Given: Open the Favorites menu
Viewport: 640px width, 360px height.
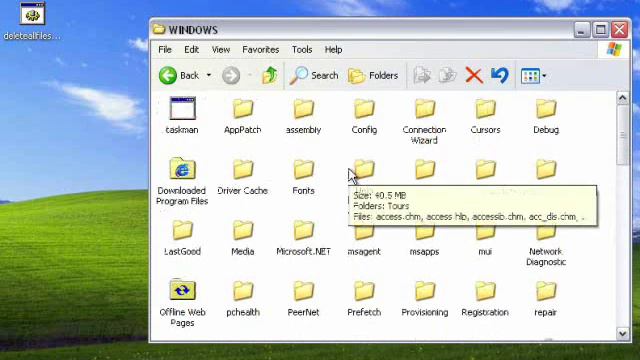Looking at the screenshot, I should [261, 50].
